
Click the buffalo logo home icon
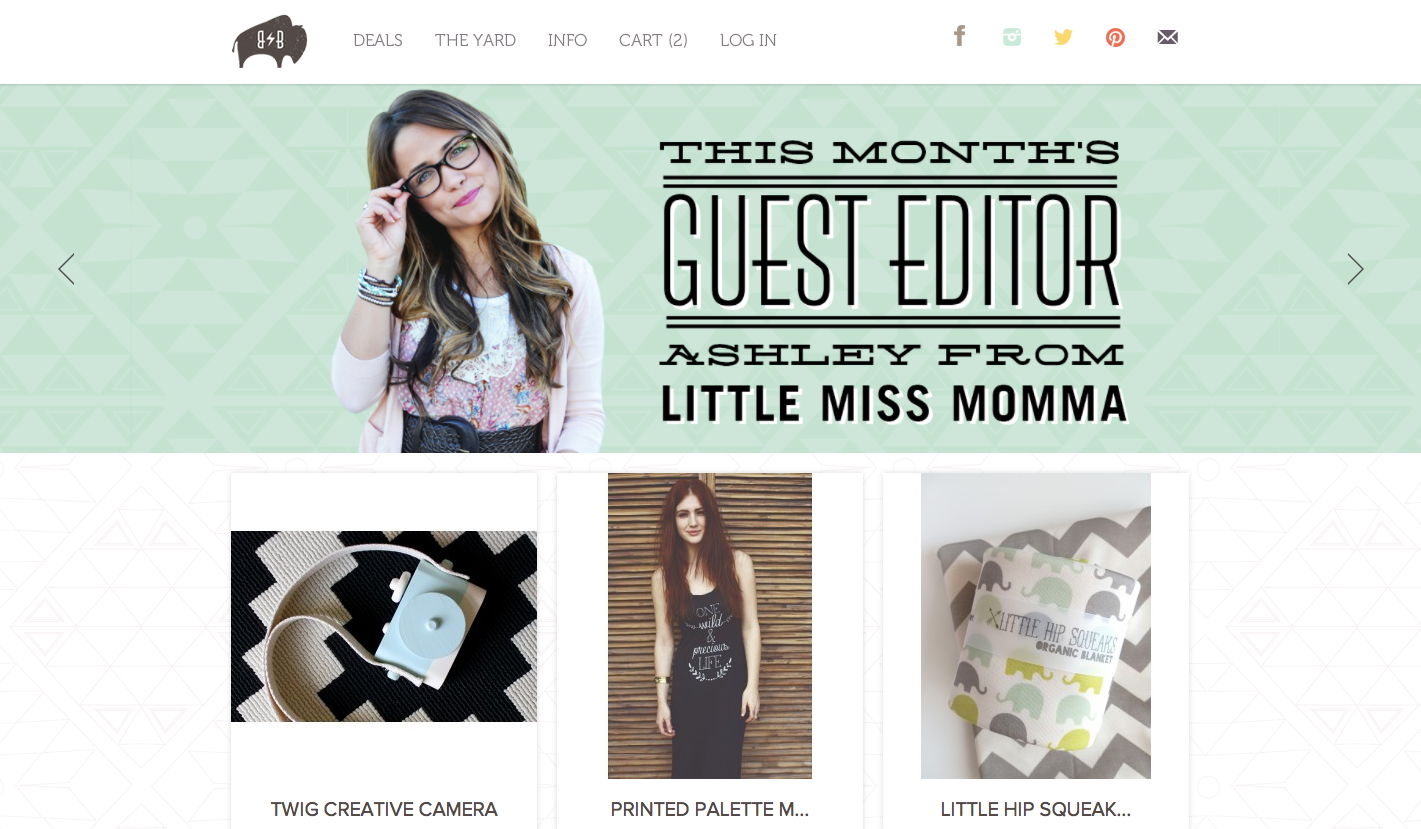(x=270, y=41)
